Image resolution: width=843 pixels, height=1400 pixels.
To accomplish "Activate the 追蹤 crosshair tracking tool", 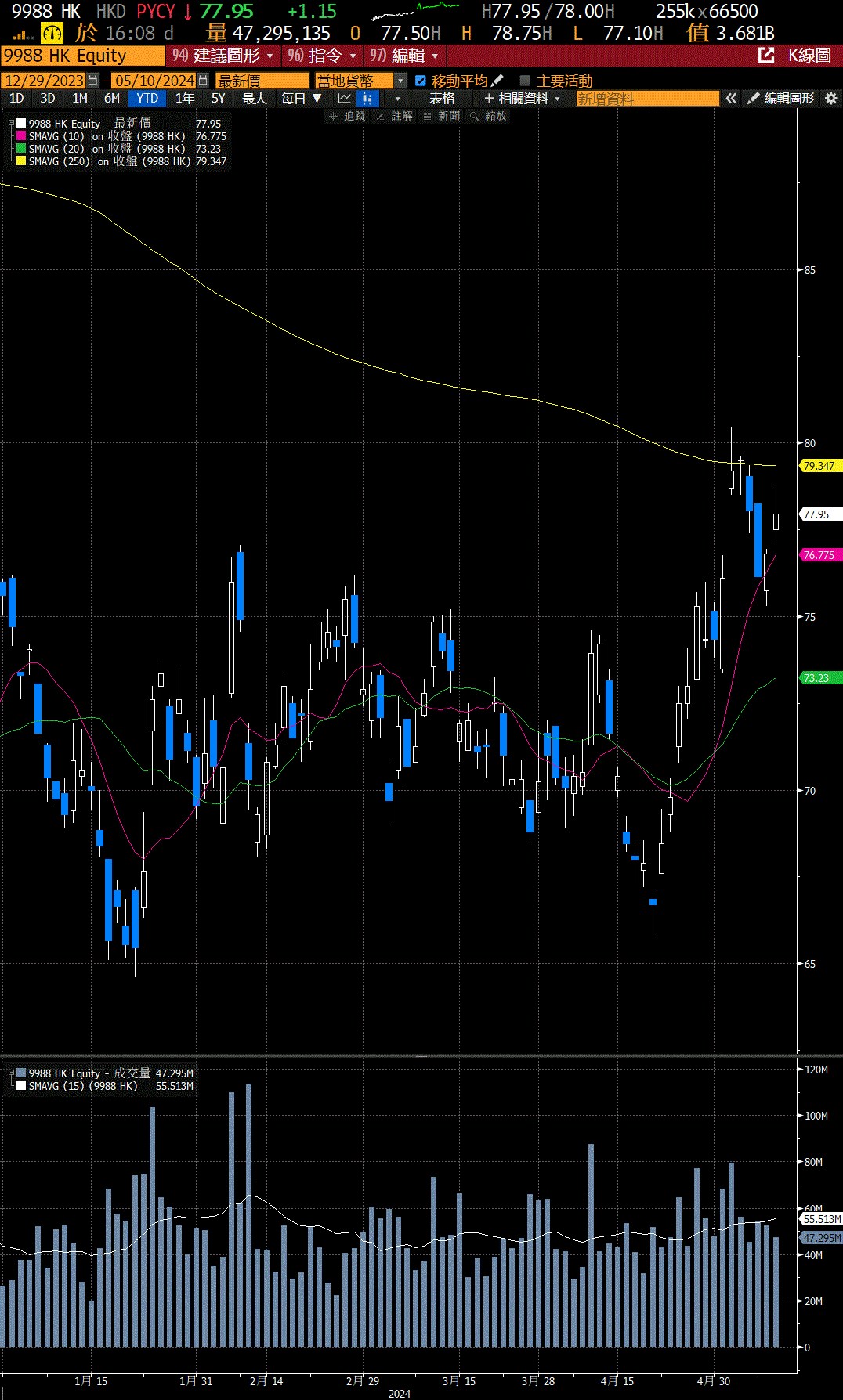I will click(x=347, y=116).
